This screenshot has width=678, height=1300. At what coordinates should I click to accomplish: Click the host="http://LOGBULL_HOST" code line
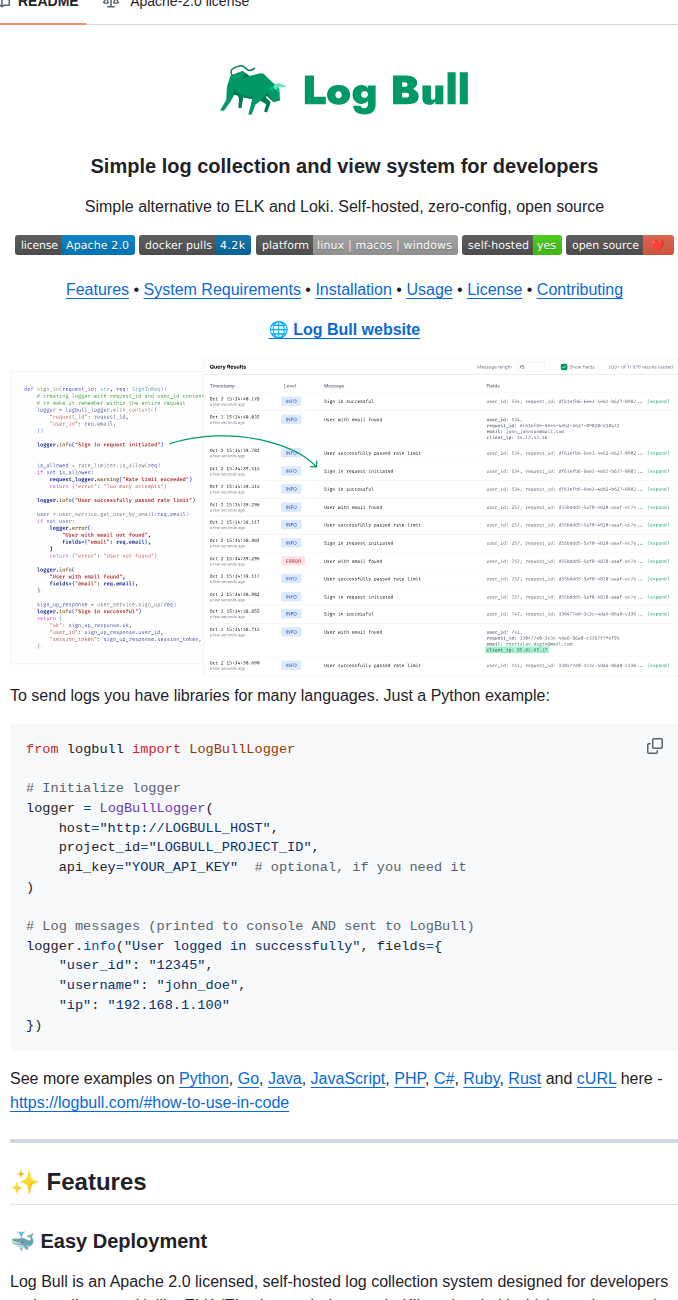pos(168,828)
